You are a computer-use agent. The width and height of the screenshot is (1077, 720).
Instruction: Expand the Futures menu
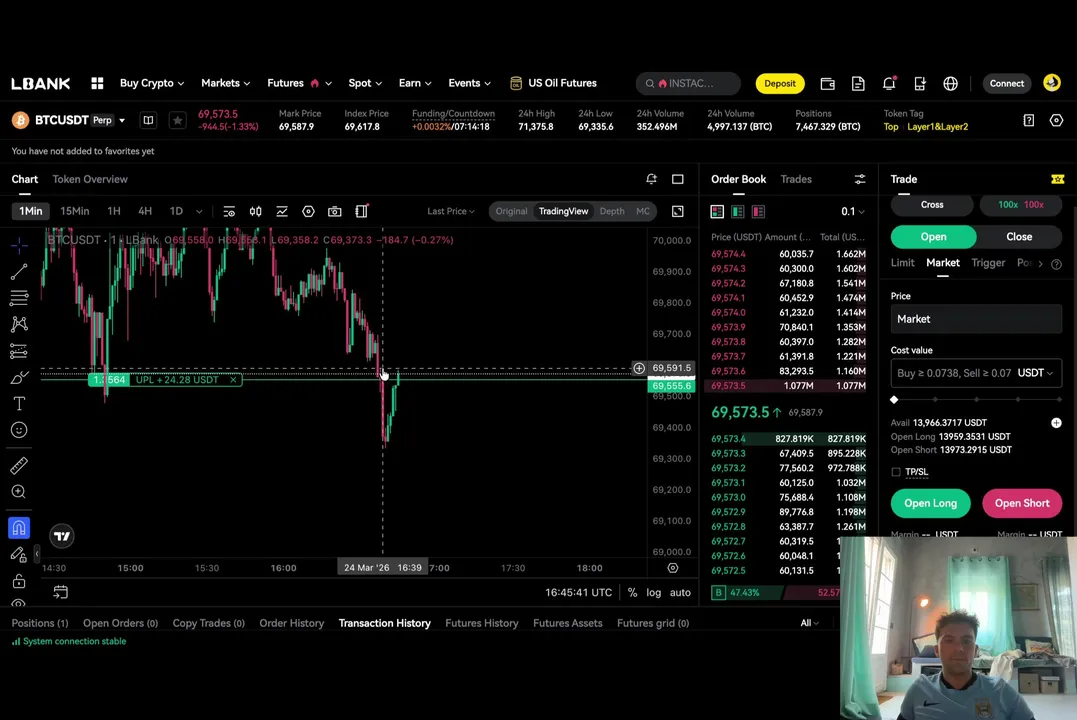tap(299, 83)
